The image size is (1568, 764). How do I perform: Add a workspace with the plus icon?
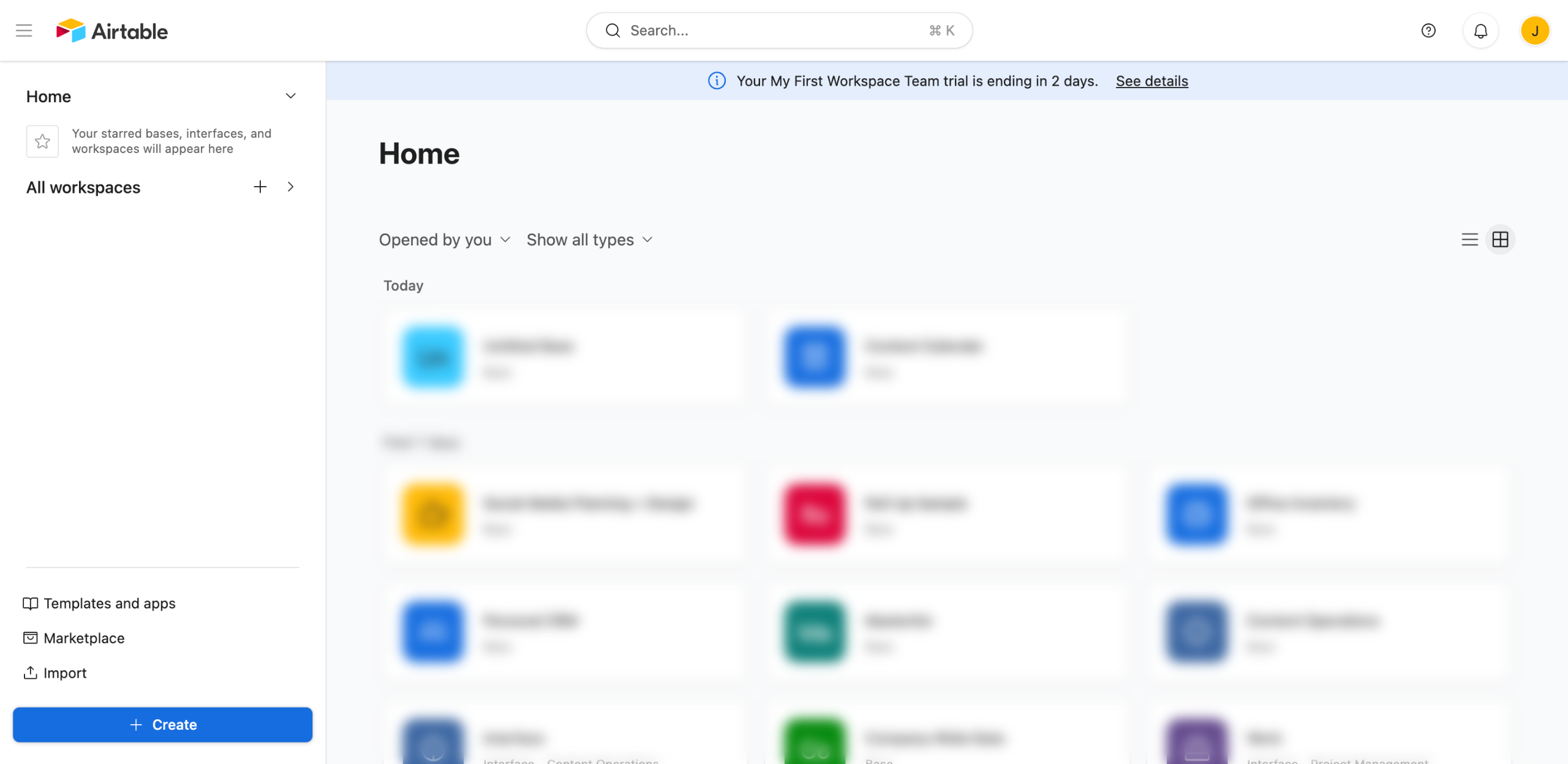[x=260, y=187]
